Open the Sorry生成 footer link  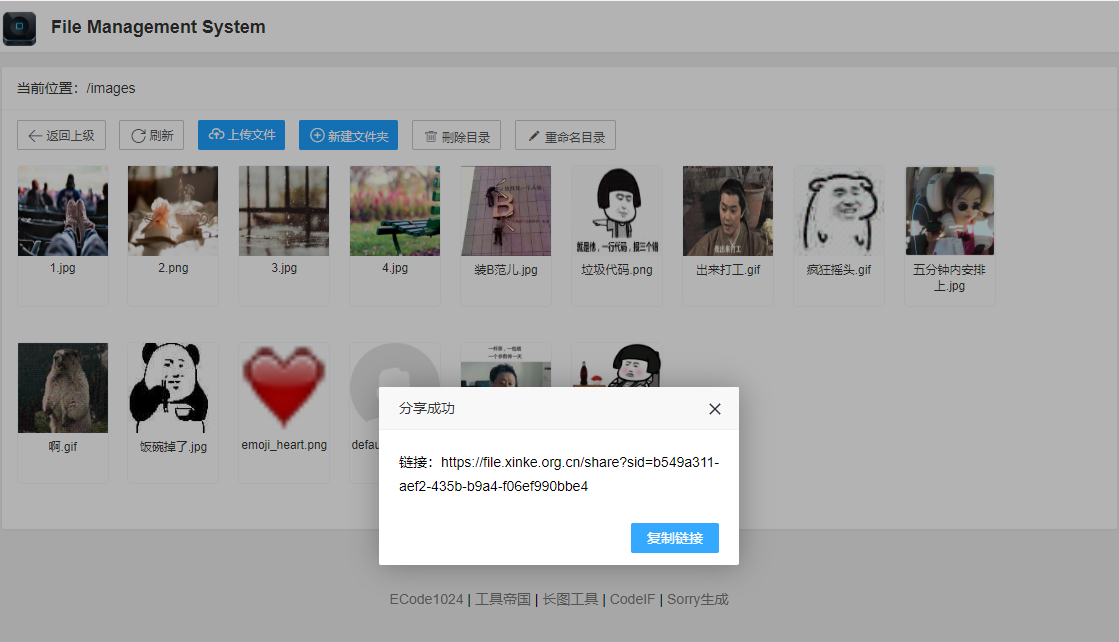(x=698, y=599)
